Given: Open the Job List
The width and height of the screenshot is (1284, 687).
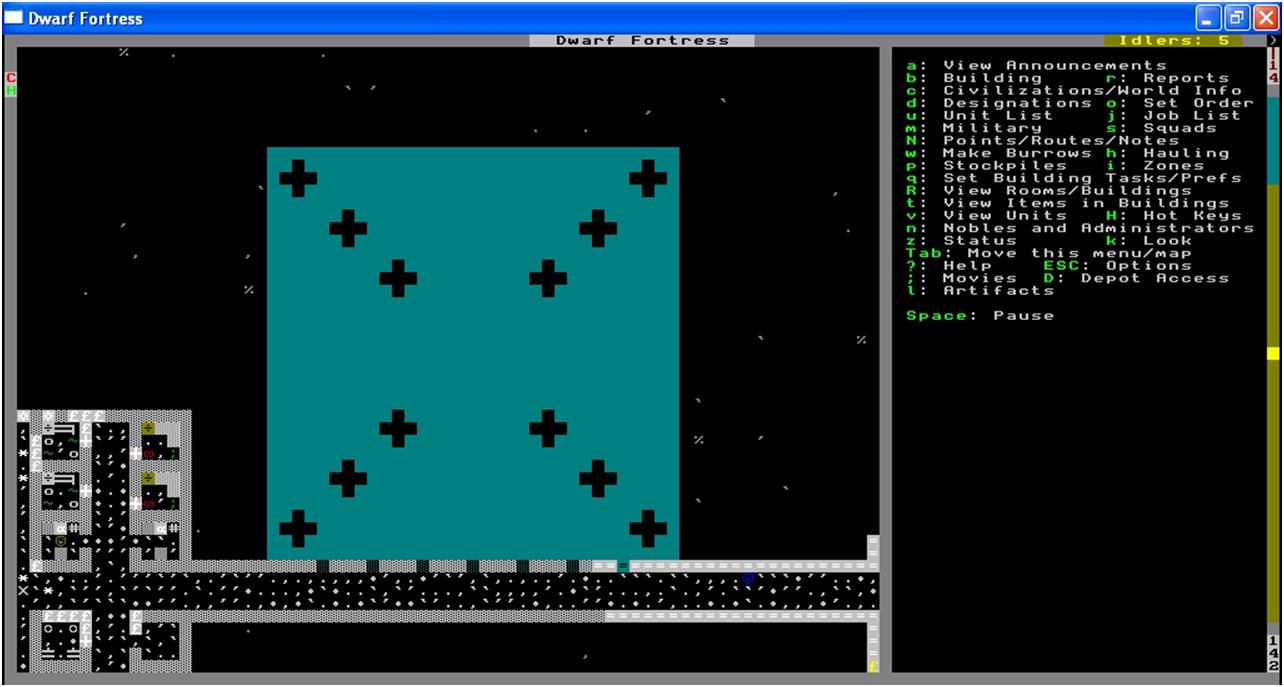Looking at the screenshot, I should (x=1173, y=115).
